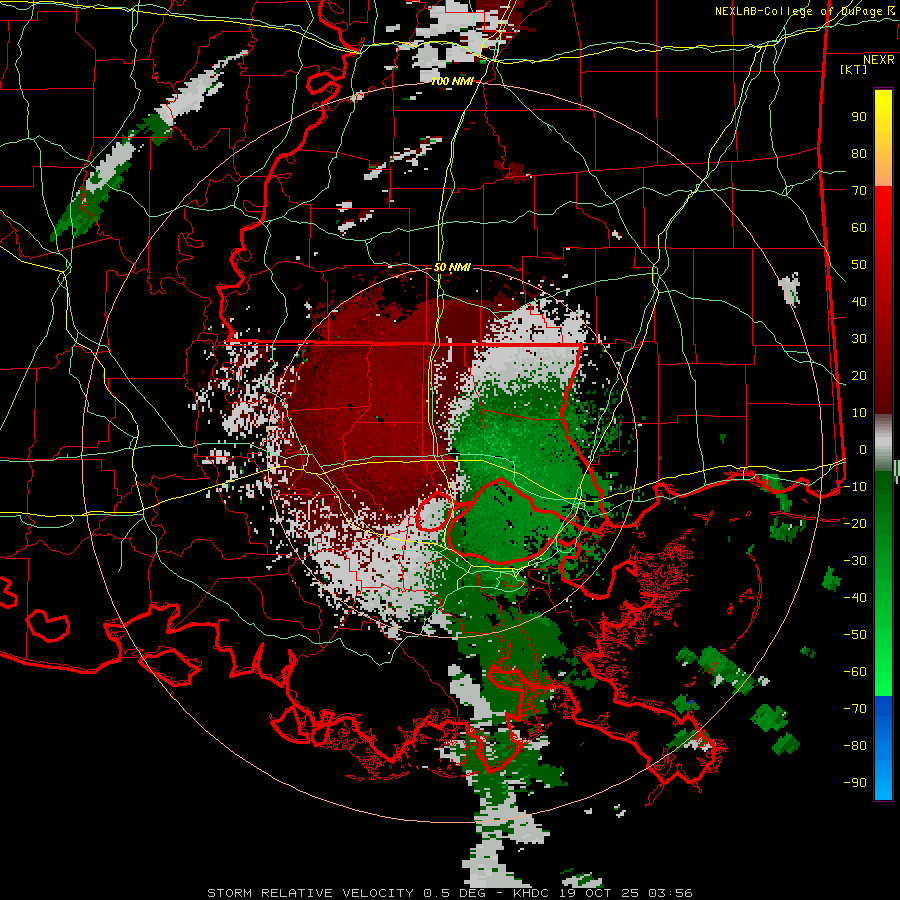Click the 60 value on the velocity scale
This screenshot has width=900, height=900.
tap(859, 227)
